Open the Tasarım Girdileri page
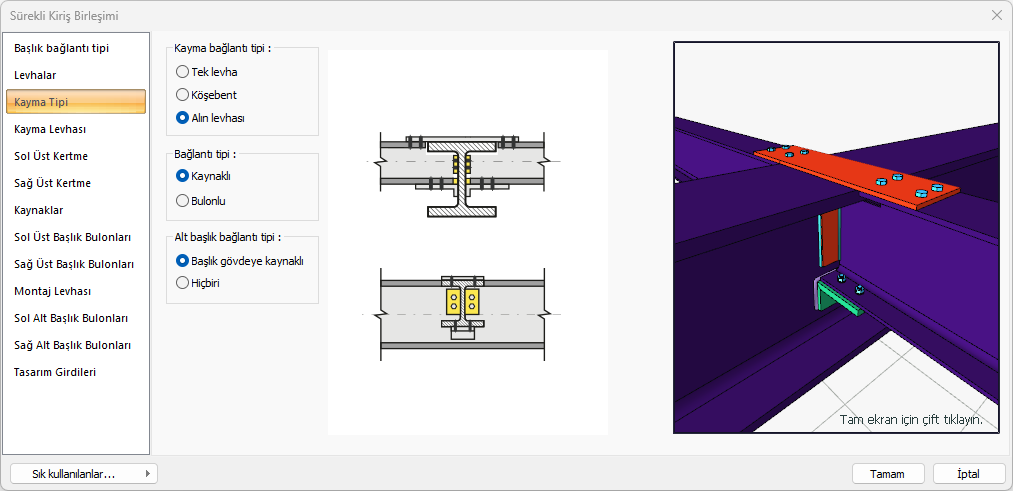The height and width of the screenshot is (491, 1013). tap(76, 372)
